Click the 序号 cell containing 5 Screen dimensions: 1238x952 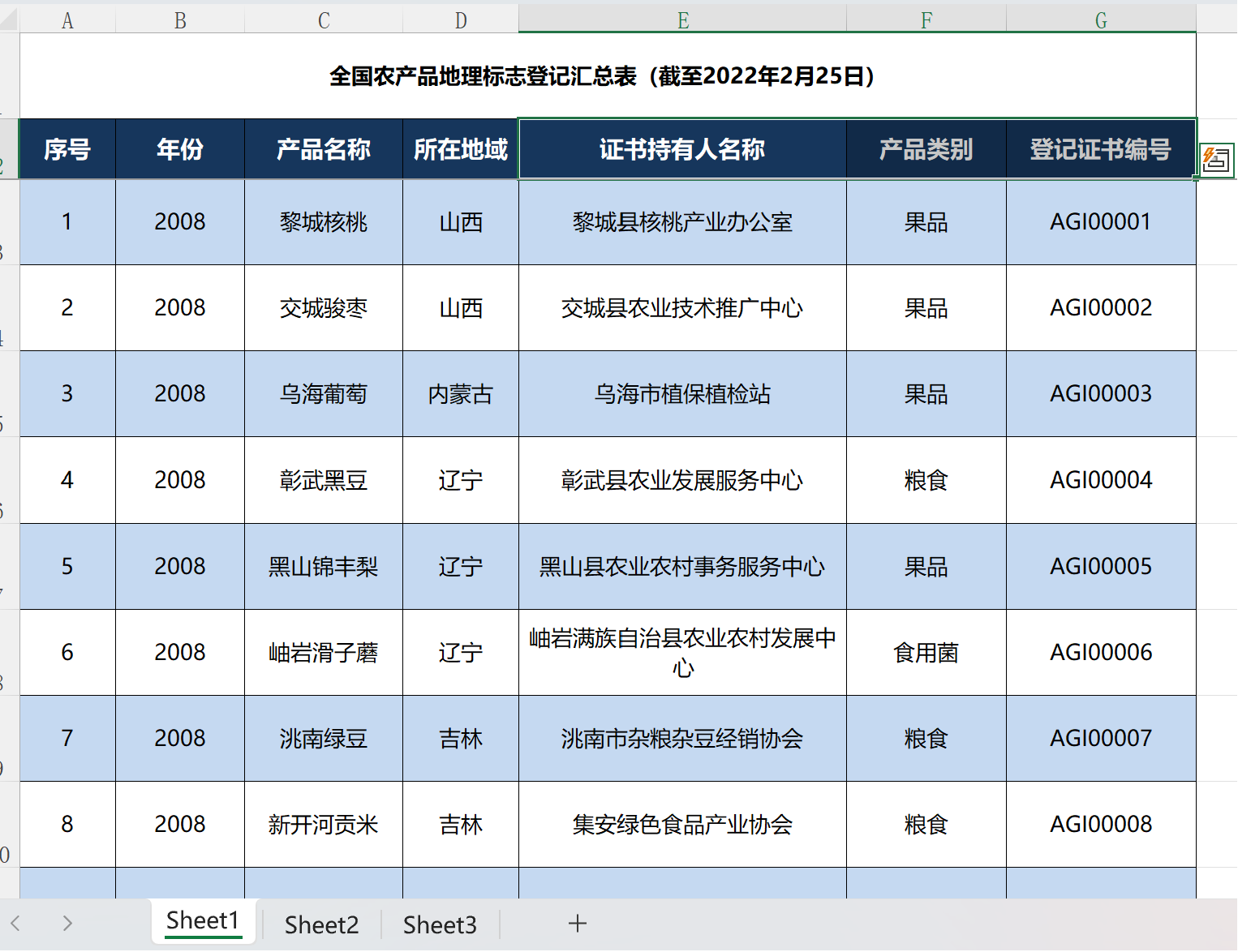point(67,566)
